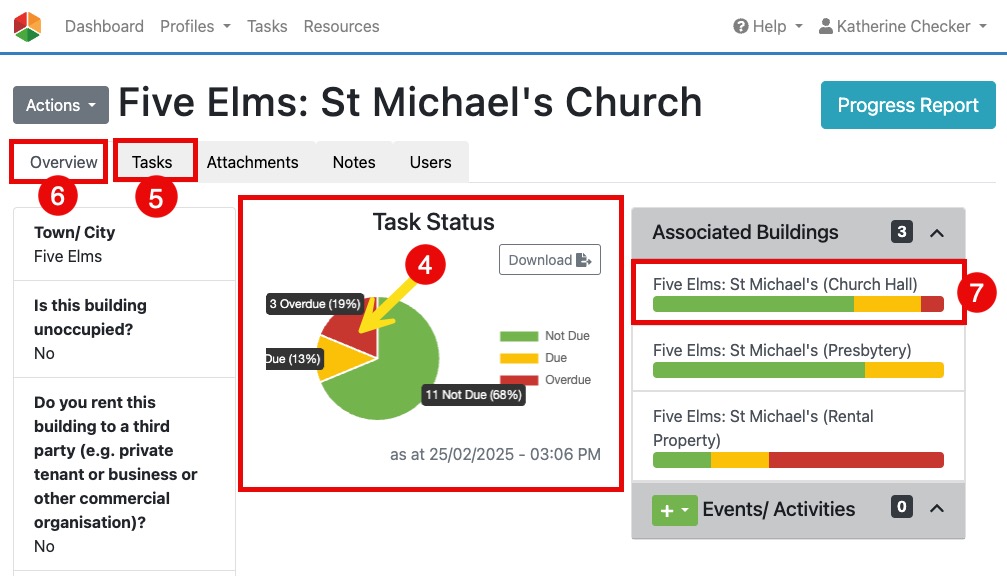Viewport: 1007px width, 576px height.
Task: Click the green Not Due pie slice
Action: [x=400, y=390]
